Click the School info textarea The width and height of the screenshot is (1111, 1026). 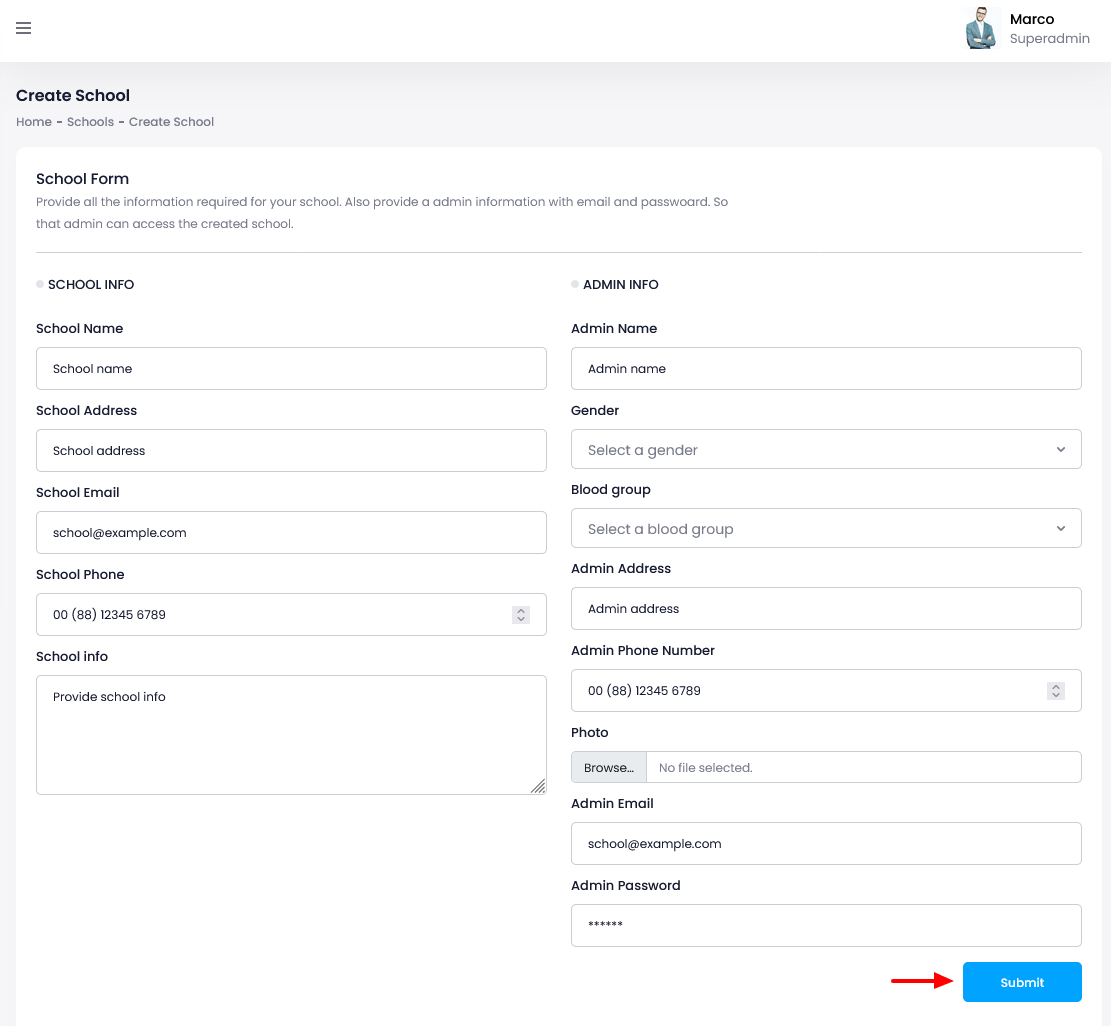pyautogui.click(x=291, y=735)
